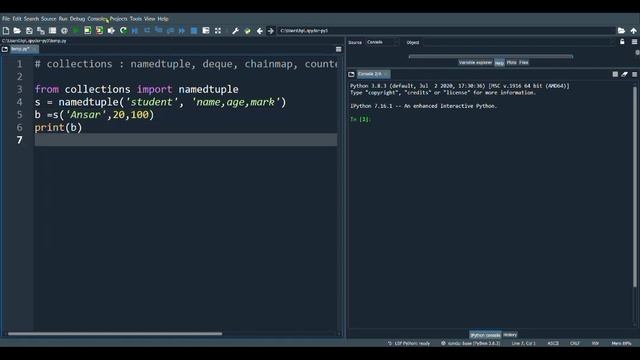Viewport: 640px width, 360px height.
Task: Click the debugger continue execution icon
Action: coord(182,31)
